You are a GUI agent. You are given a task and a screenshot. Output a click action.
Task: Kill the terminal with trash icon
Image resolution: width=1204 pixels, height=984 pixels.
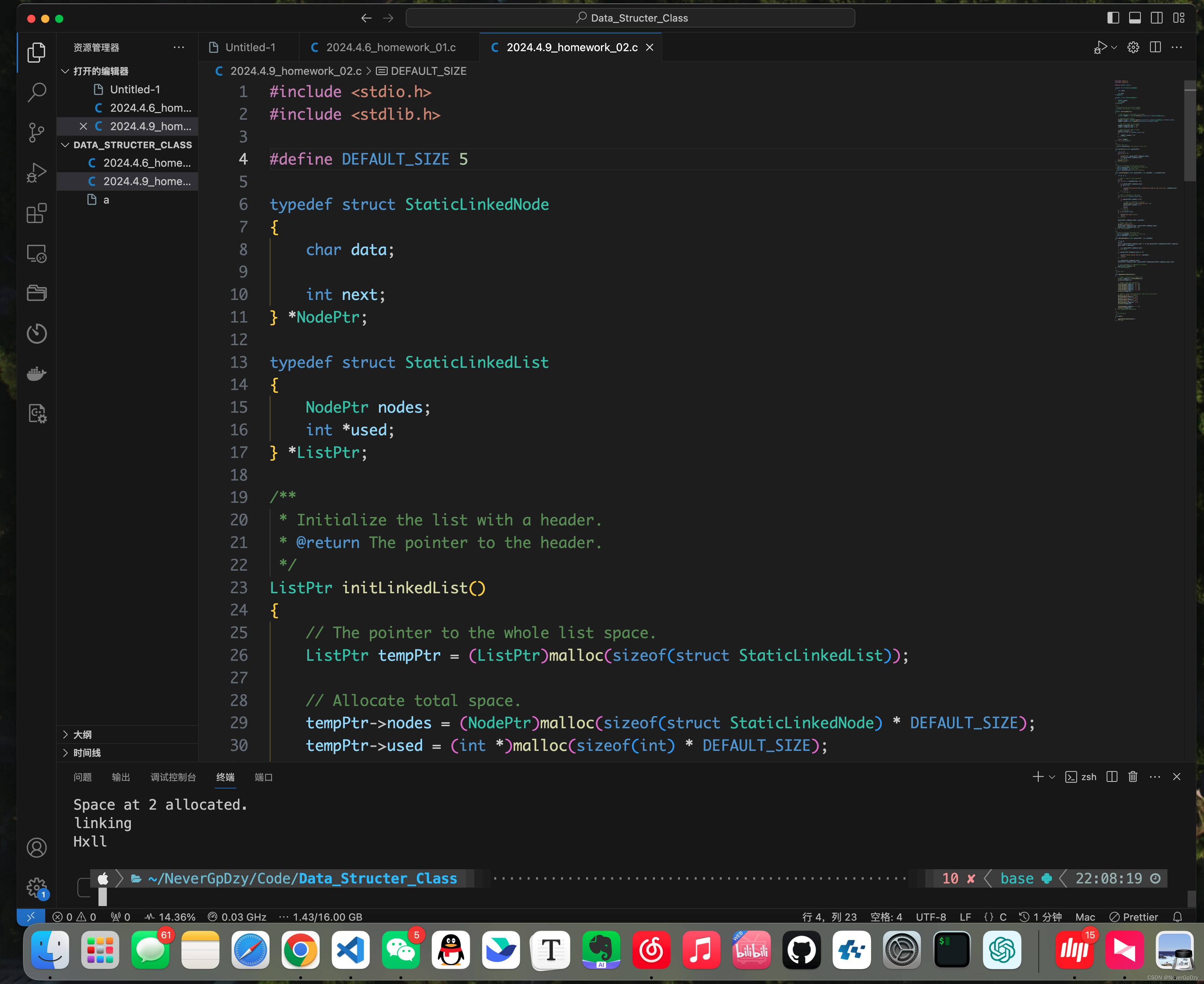pyautogui.click(x=1133, y=777)
